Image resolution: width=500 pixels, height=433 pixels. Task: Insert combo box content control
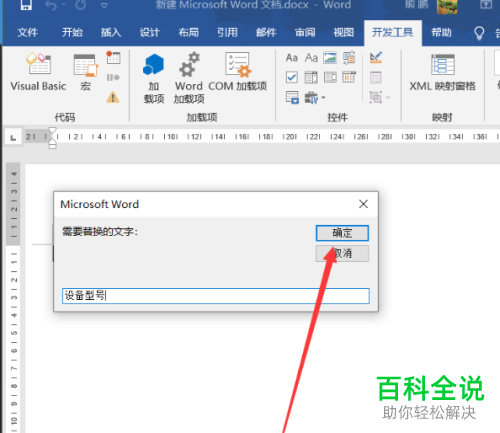click(311, 78)
